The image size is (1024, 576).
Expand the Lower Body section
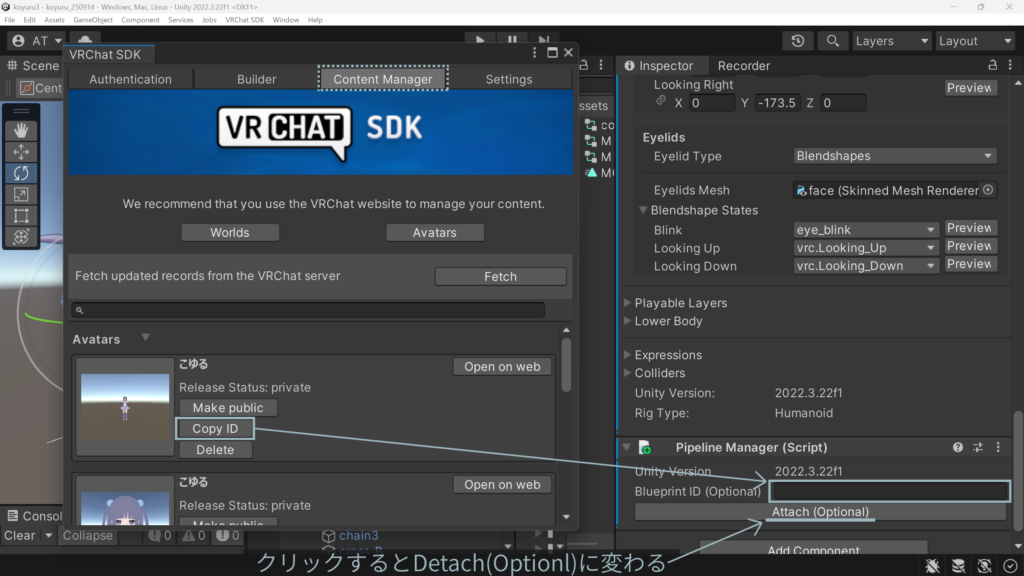(627, 321)
